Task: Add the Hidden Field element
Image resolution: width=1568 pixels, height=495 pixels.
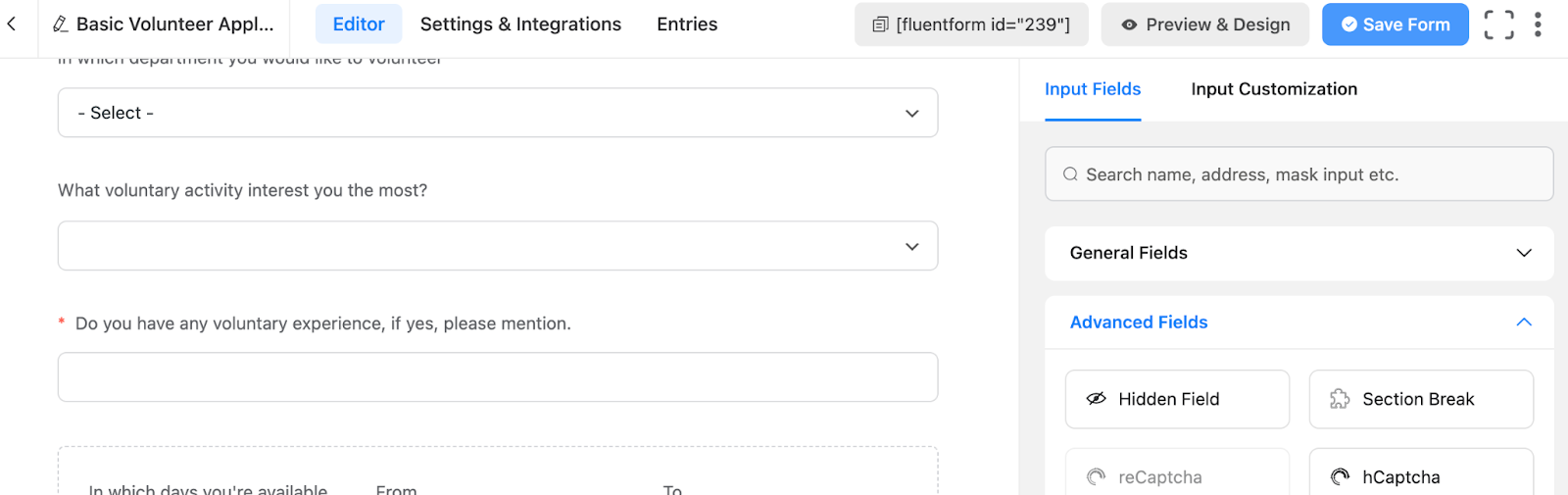Action: [1177, 399]
